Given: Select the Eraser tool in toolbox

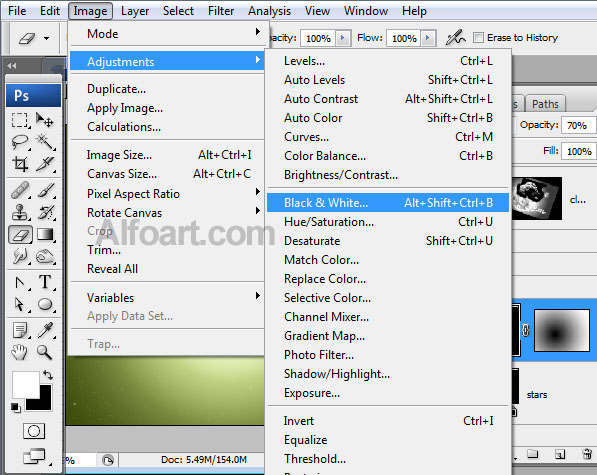Looking at the screenshot, I should point(20,234).
